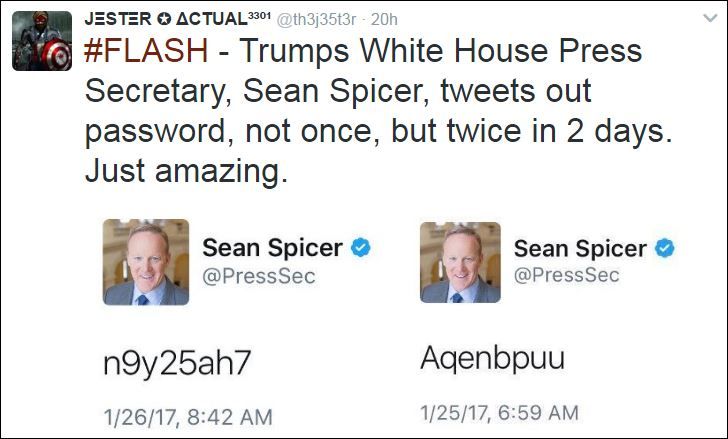This screenshot has width=728, height=439.
Task: Click Sean Spicer name above n9y25ah7 tweet
Action: (x=272, y=247)
